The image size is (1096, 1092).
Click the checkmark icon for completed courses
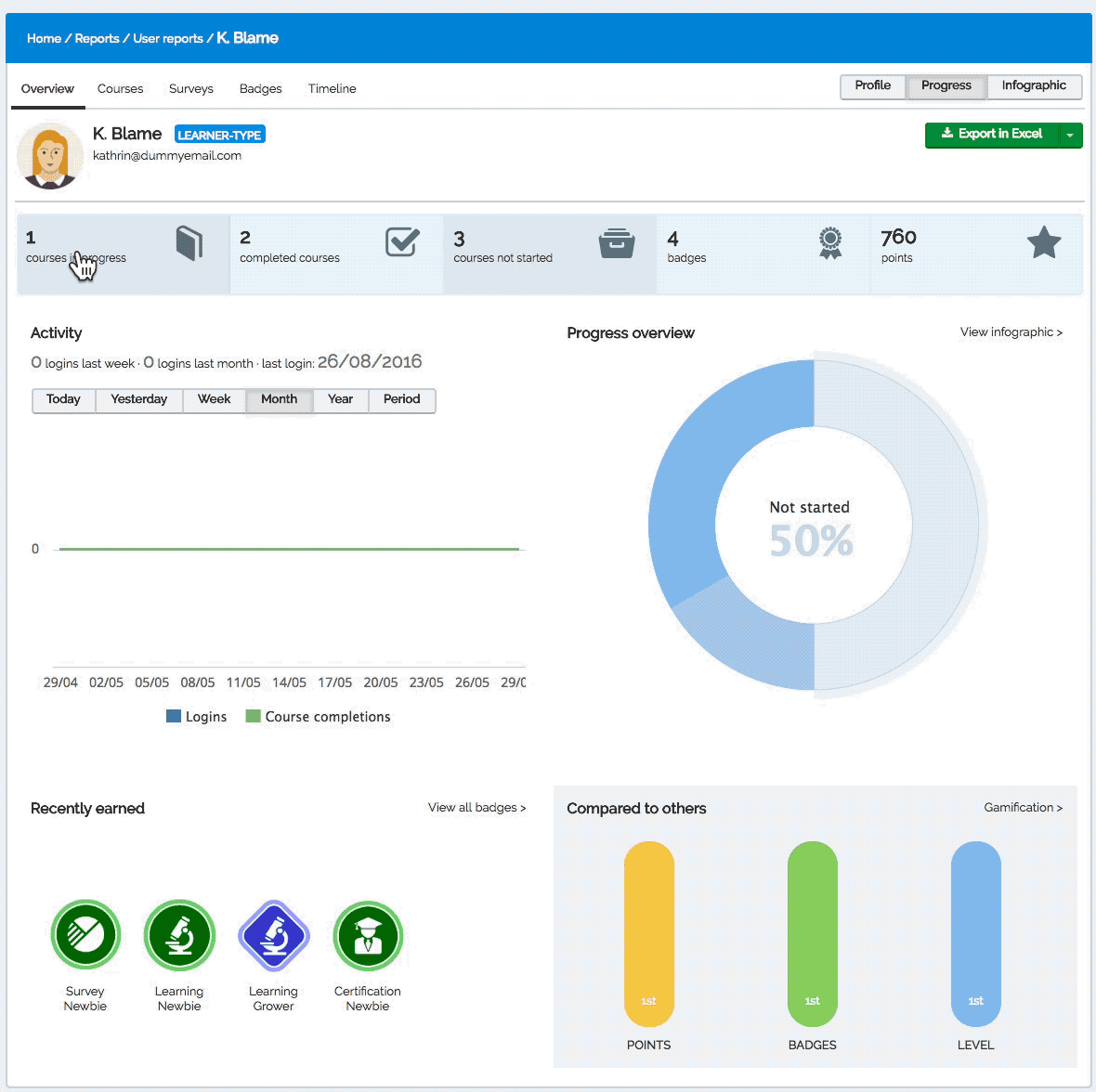point(402,242)
